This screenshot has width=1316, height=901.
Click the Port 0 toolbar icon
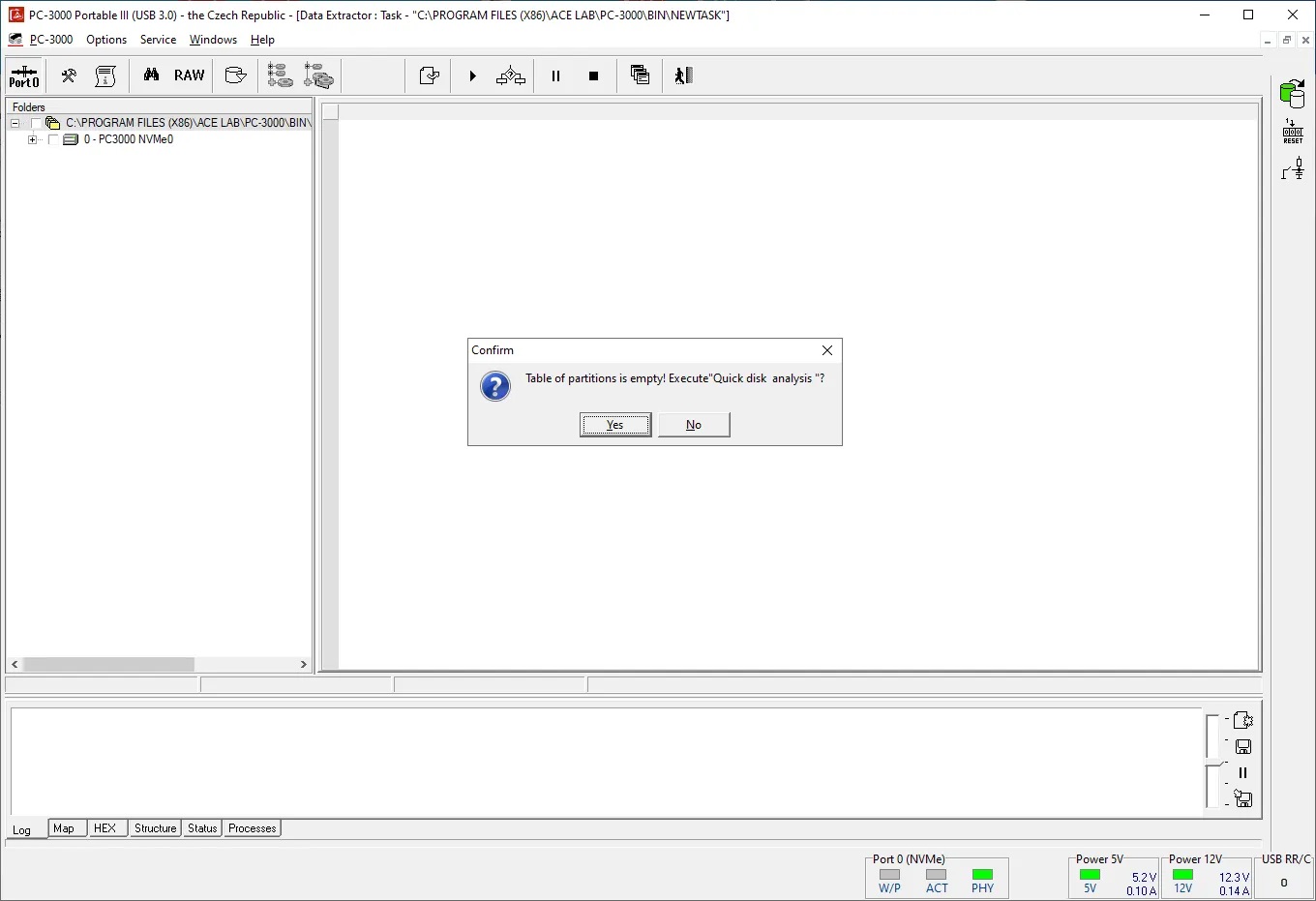click(24, 75)
